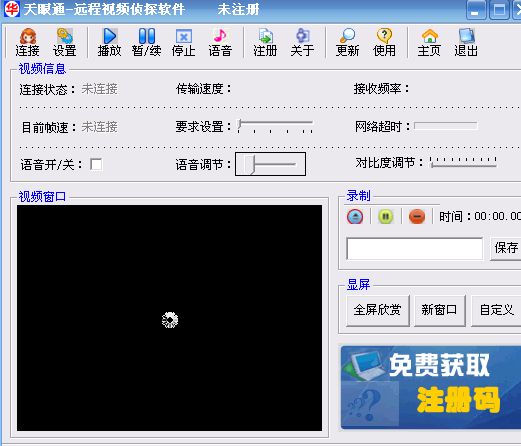Pause recording with the green pause icon

coord(386,217)
